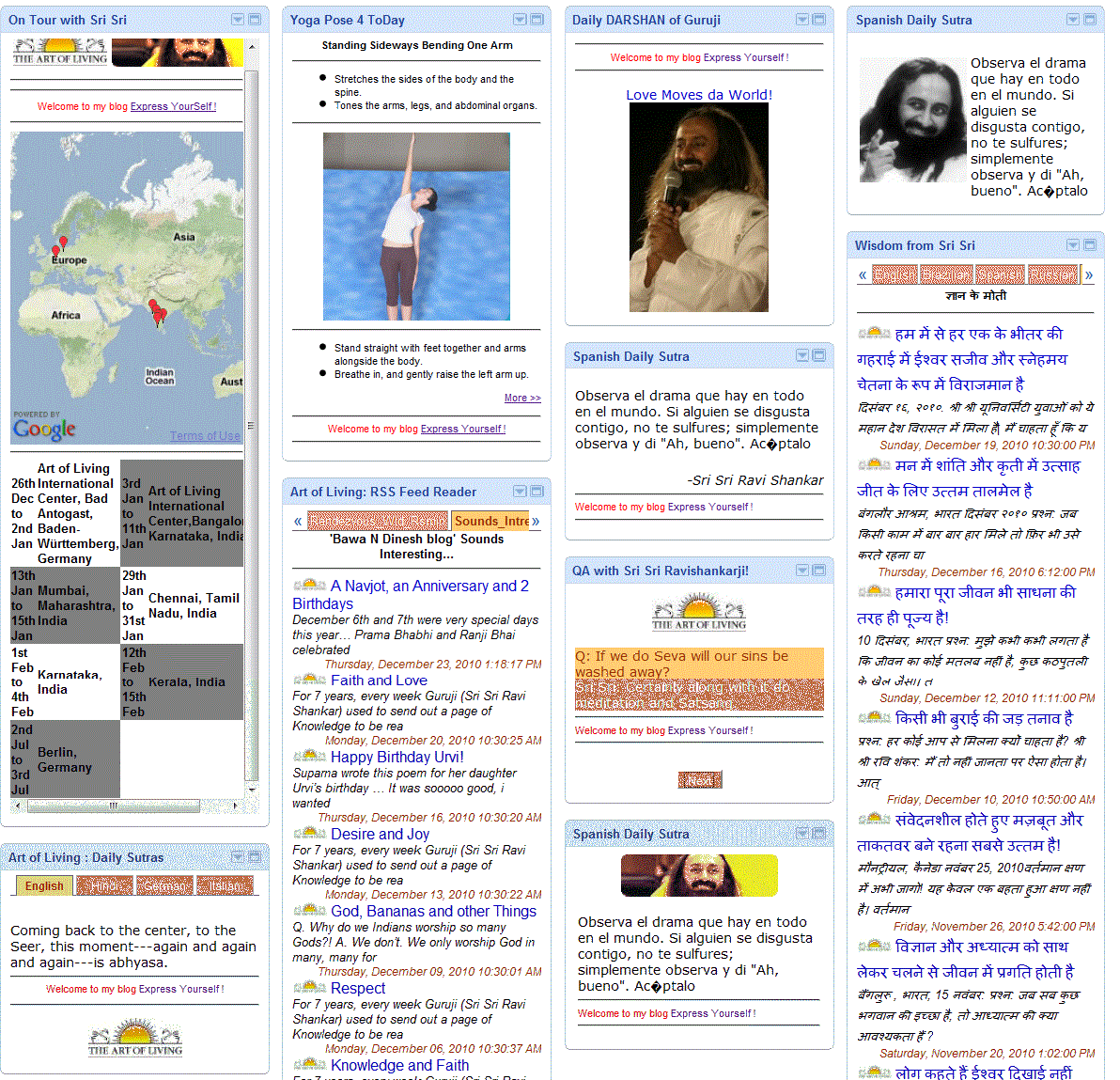This screenshot has width=1120, height=1080.
Task: Click the down arrow of the On Tour vertical scrollbar
Action: [x=252, y=790]
